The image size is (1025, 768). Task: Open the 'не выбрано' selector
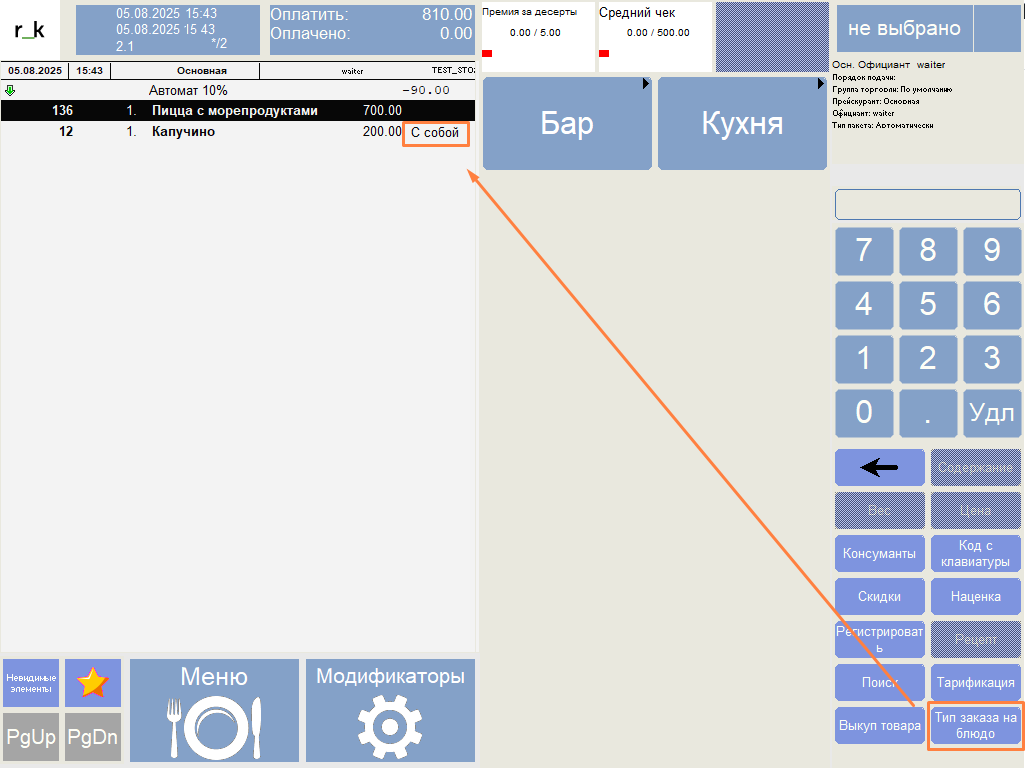903,29
